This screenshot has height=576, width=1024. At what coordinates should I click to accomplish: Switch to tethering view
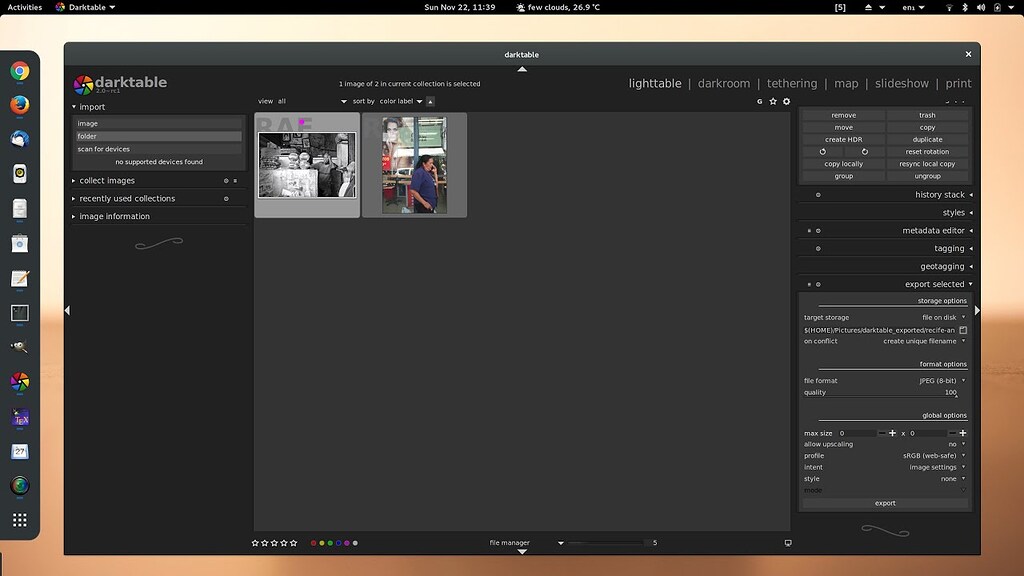tap(792, 84)
